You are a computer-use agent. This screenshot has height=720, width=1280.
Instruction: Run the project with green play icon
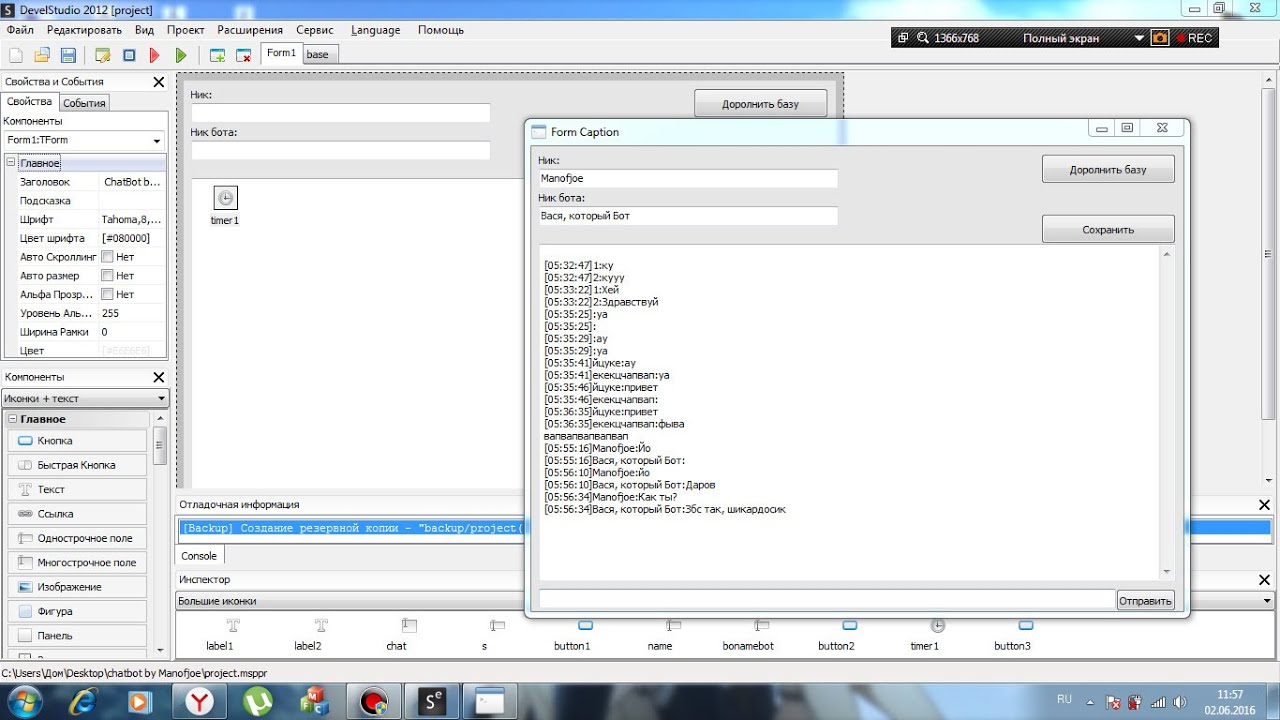coord(181,55)
